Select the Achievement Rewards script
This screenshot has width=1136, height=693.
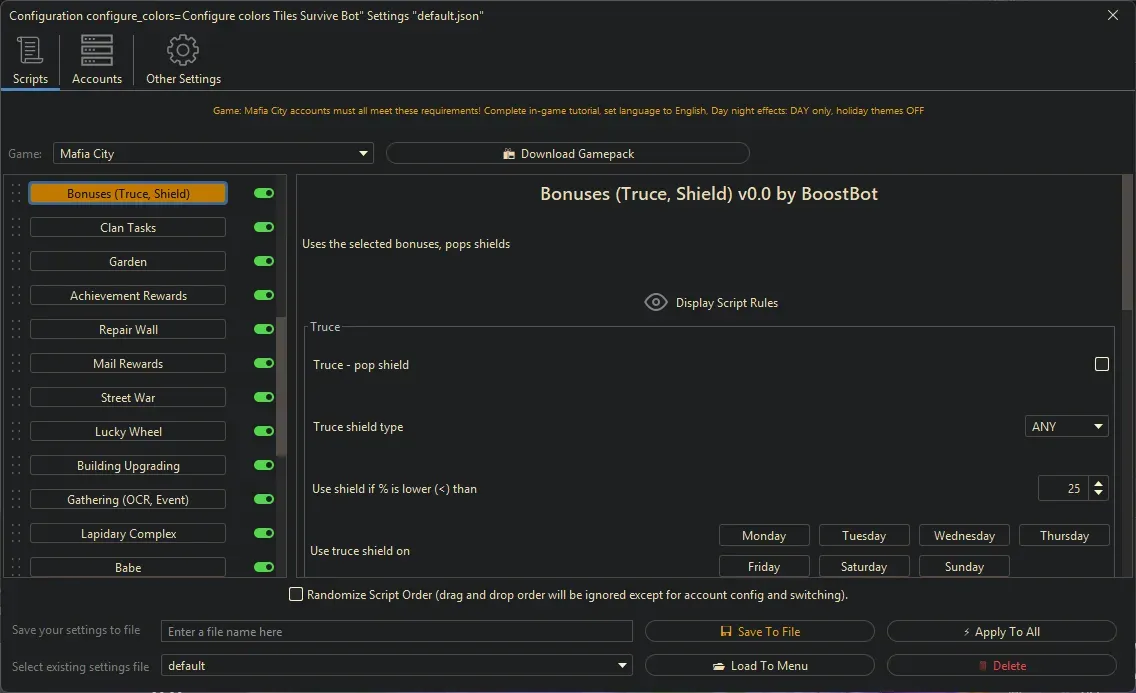pos(128,296)
